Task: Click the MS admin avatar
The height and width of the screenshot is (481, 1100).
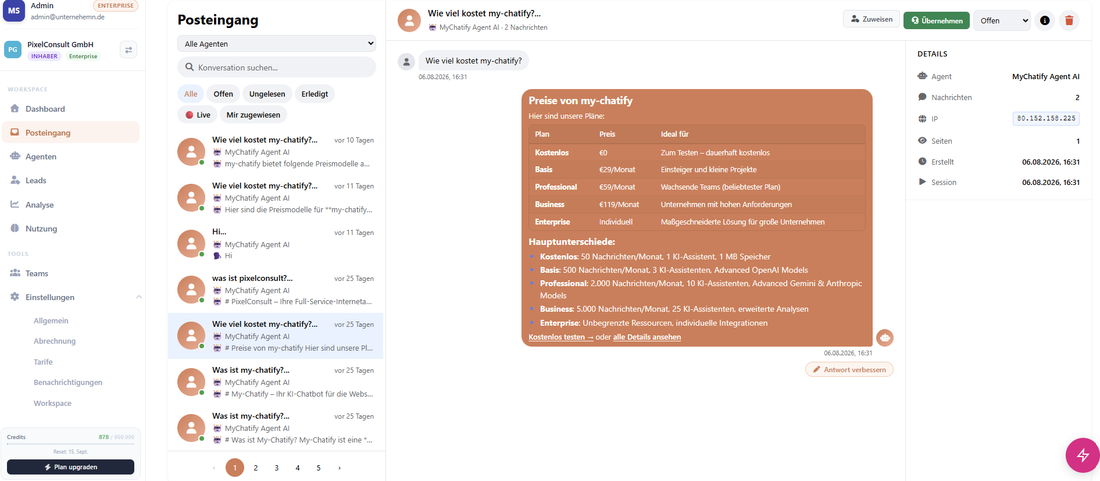Action: [x=13, y=10]
